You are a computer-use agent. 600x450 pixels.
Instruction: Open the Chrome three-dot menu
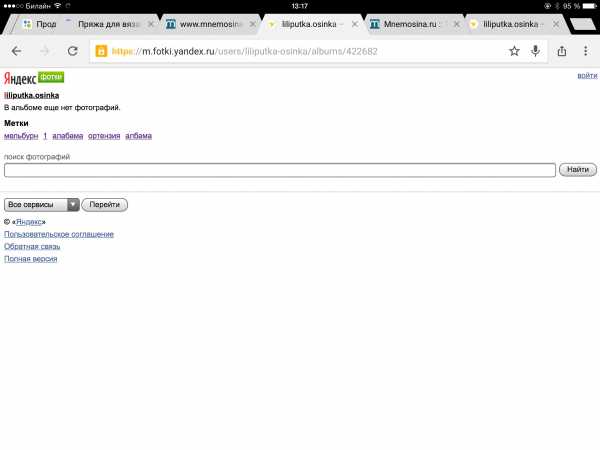coord(586,51)
